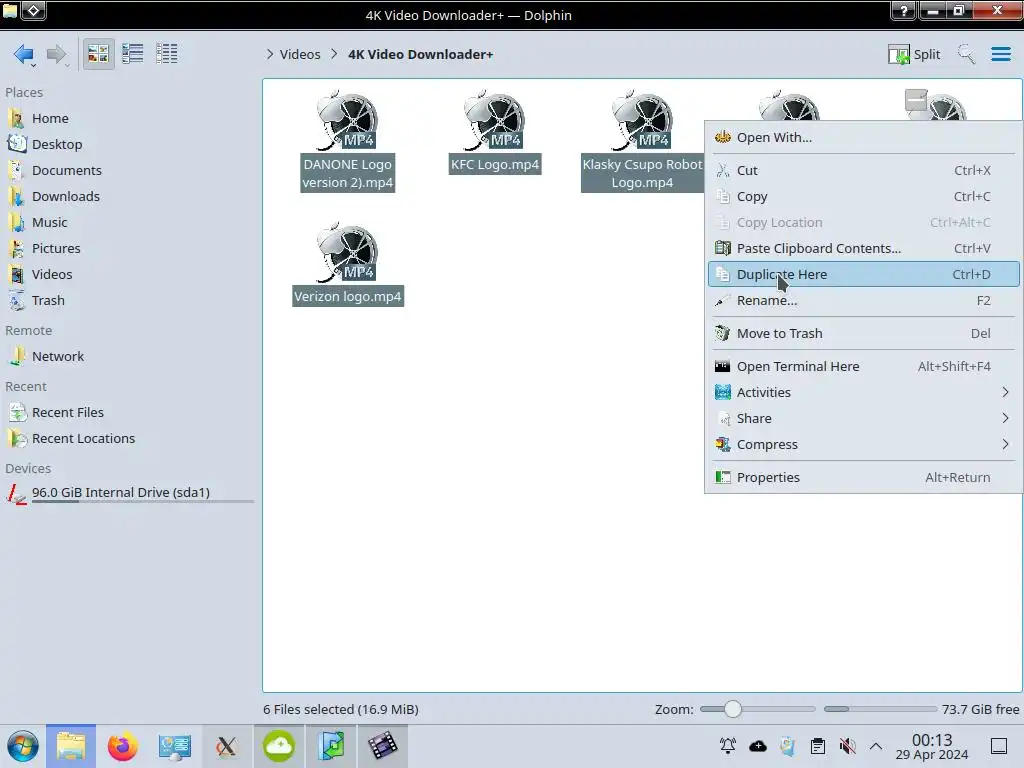Click the Zoom slider handle

click(x=733, y=709)
